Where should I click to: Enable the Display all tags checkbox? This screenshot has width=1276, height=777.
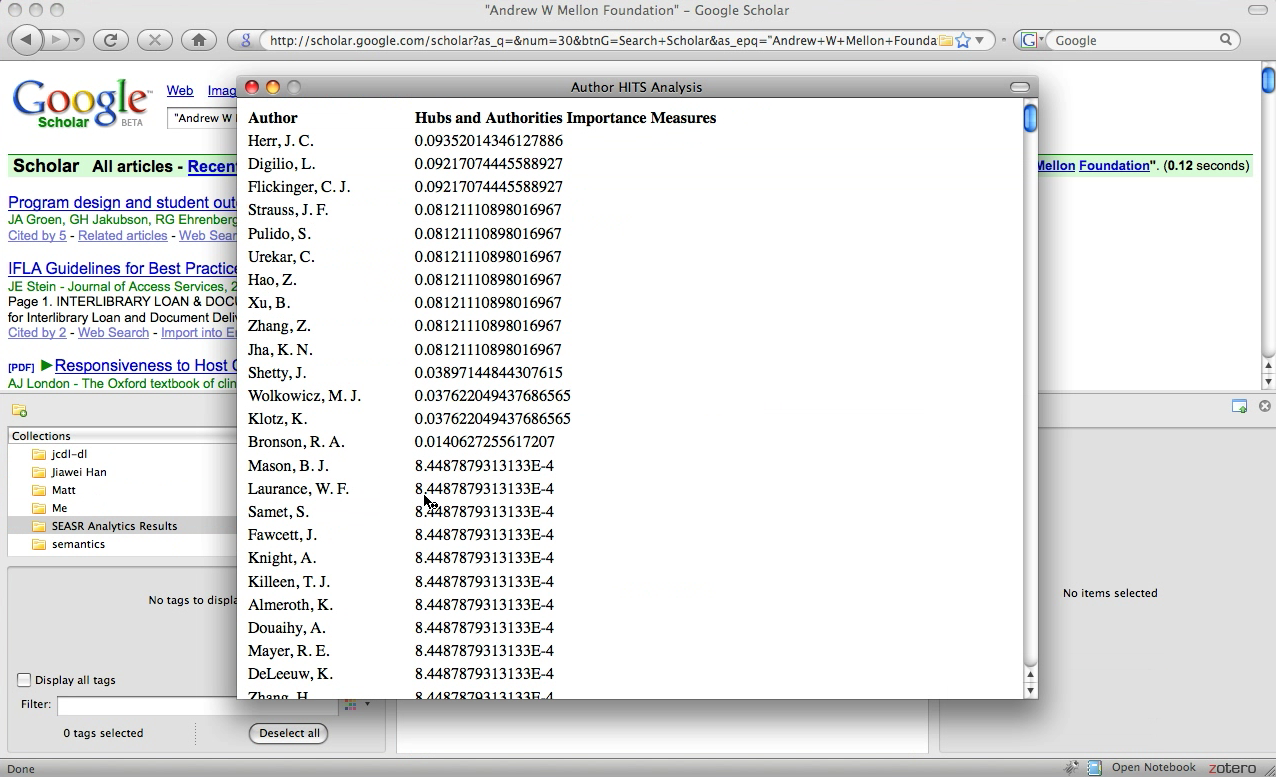(x=24, y=680)
